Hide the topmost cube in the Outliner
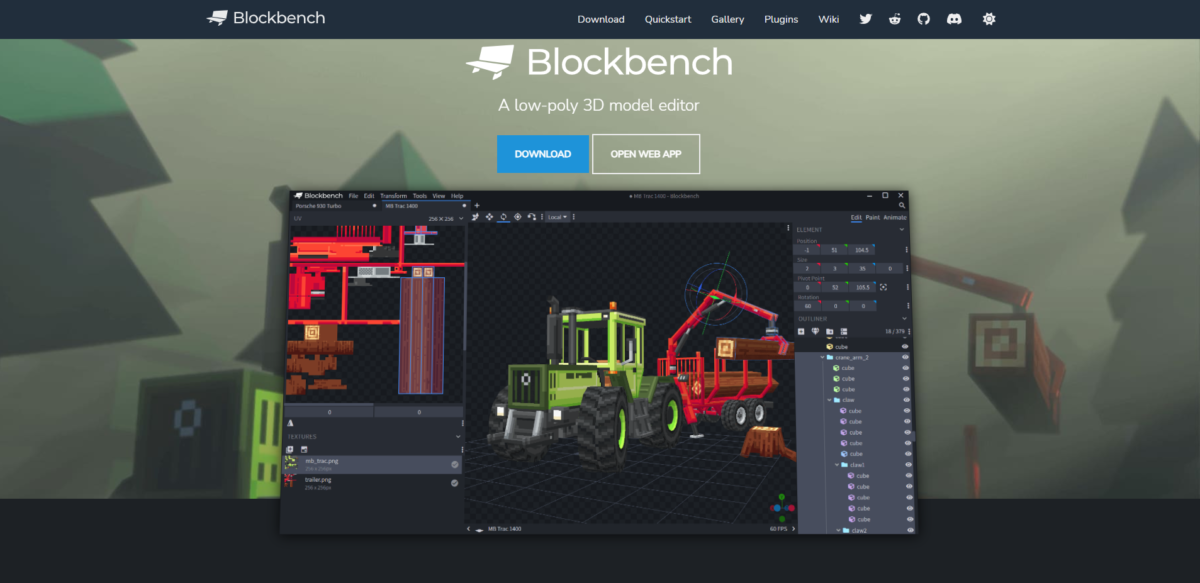1200x583 pixels. pos(905,346)
